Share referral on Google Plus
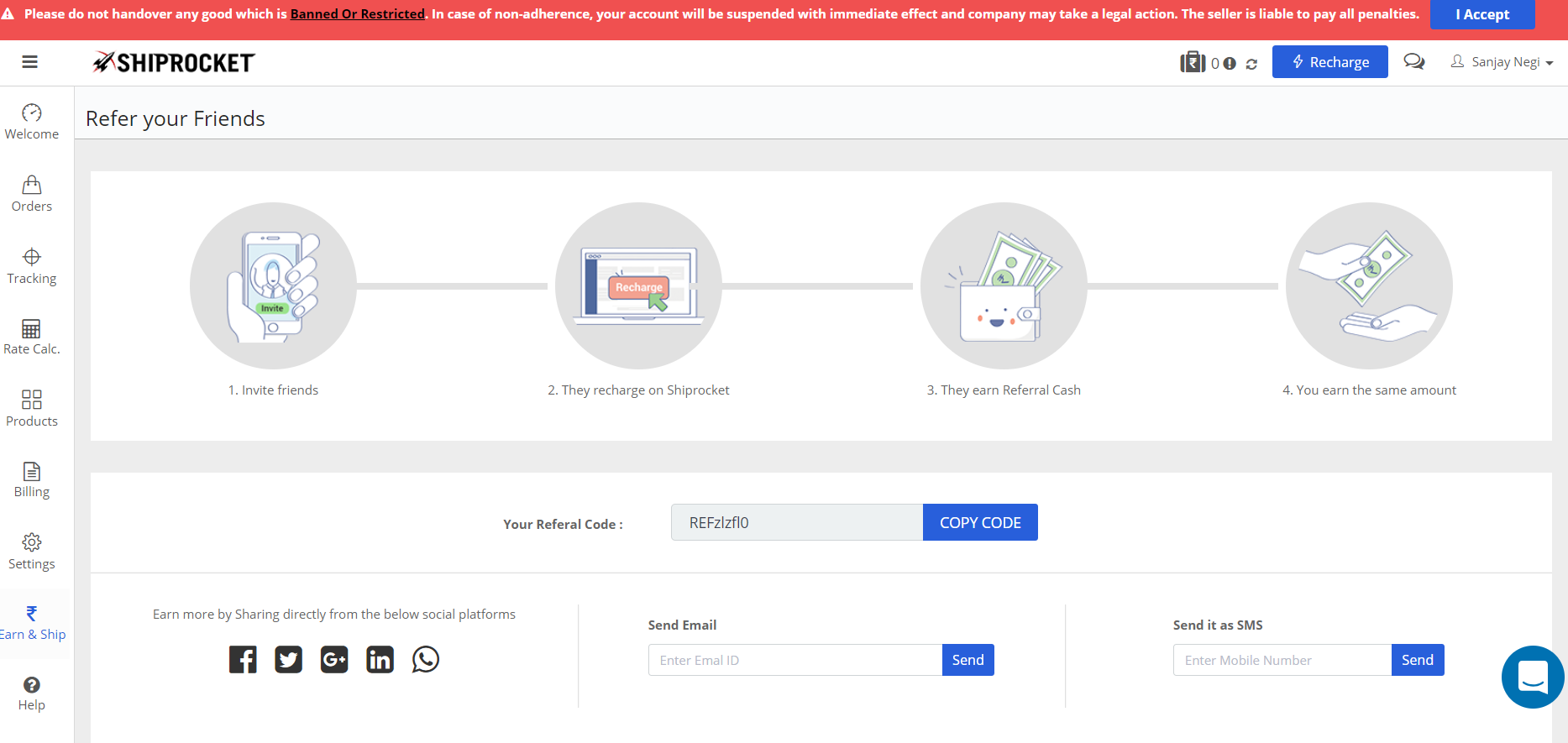1568x743 pixels. 334,660
